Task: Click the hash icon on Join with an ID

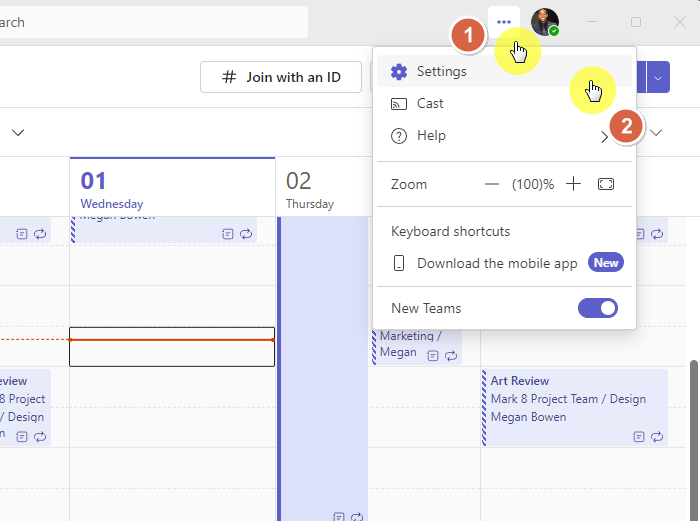Action: click(229, 77)
